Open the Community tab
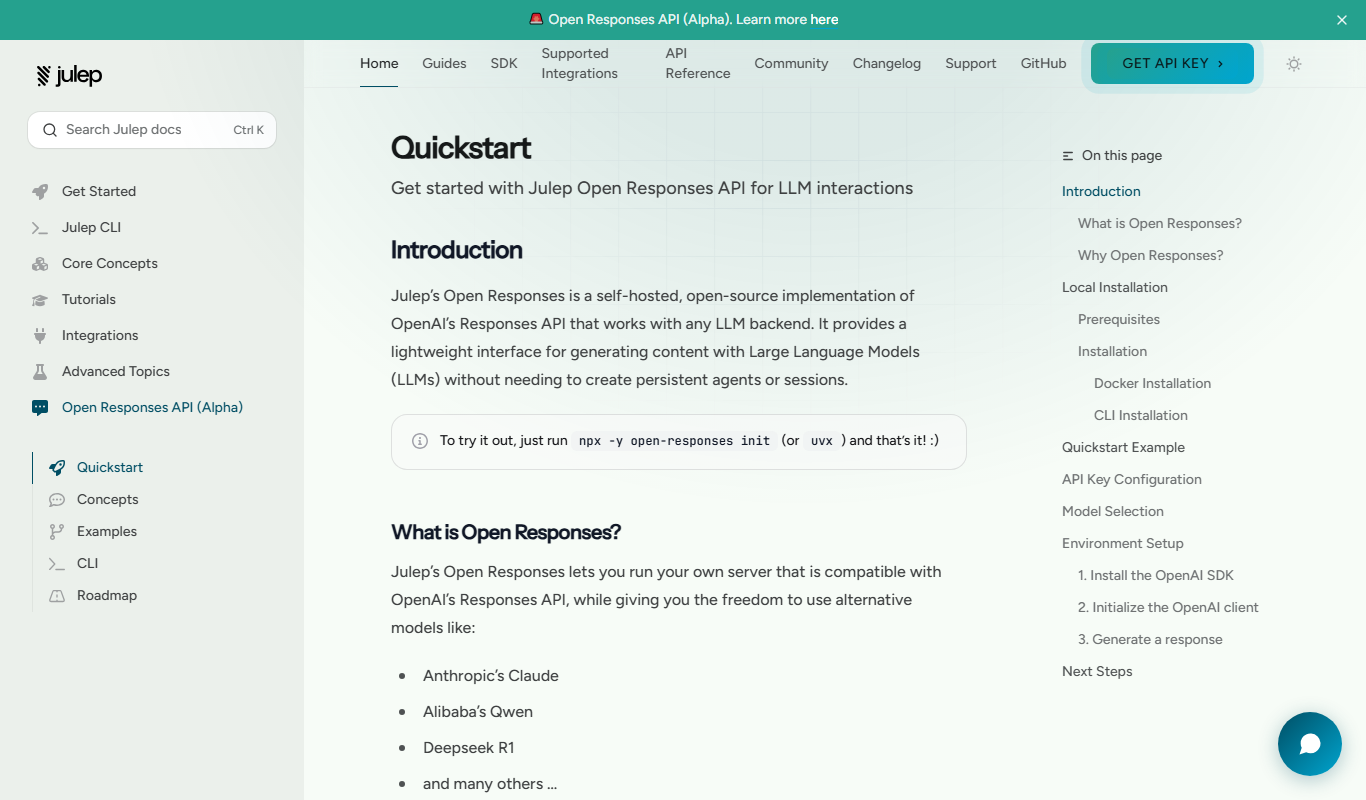1366x800 pixels. coord(791,63)
